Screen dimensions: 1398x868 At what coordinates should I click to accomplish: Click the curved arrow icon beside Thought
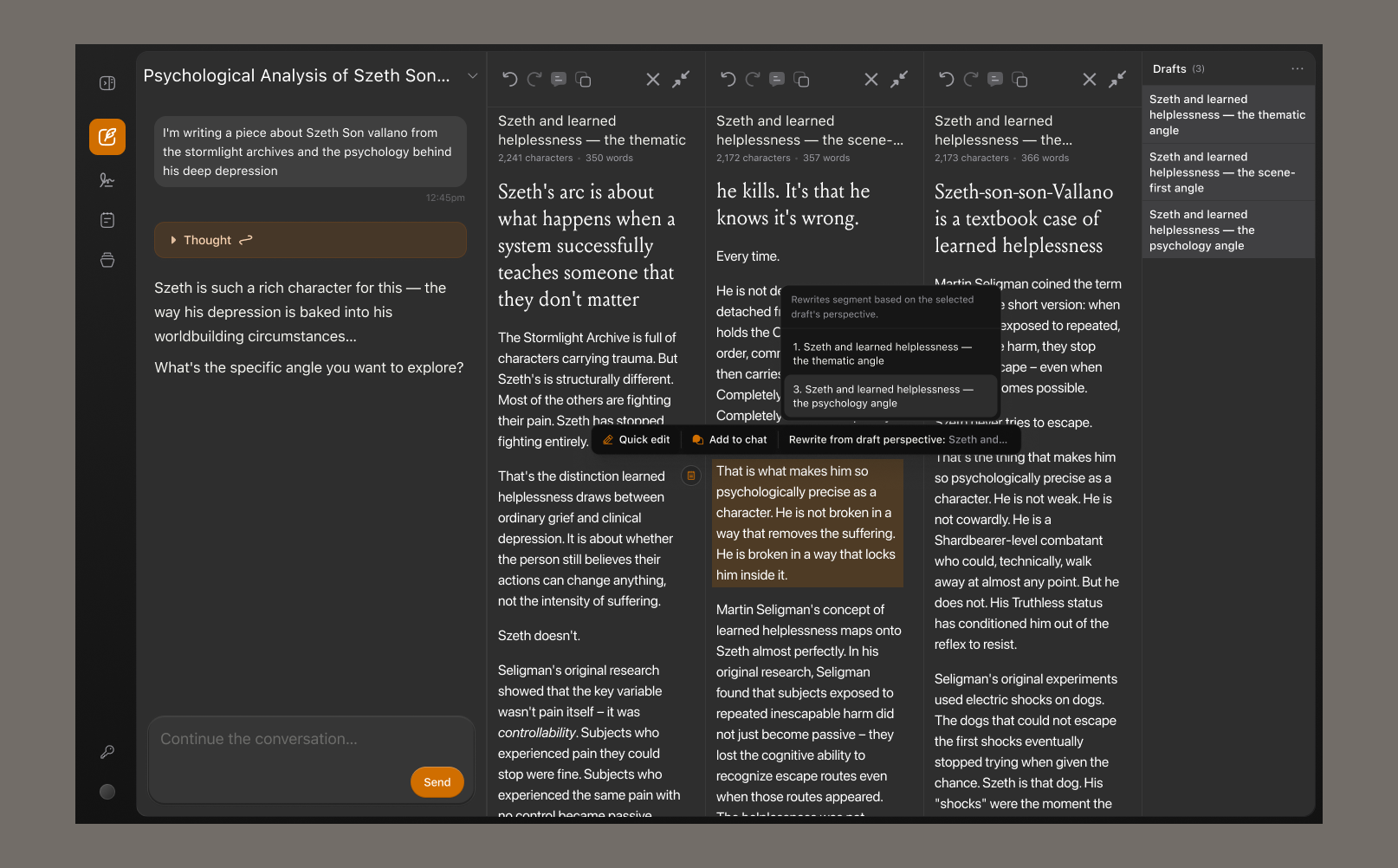(246, 240)
